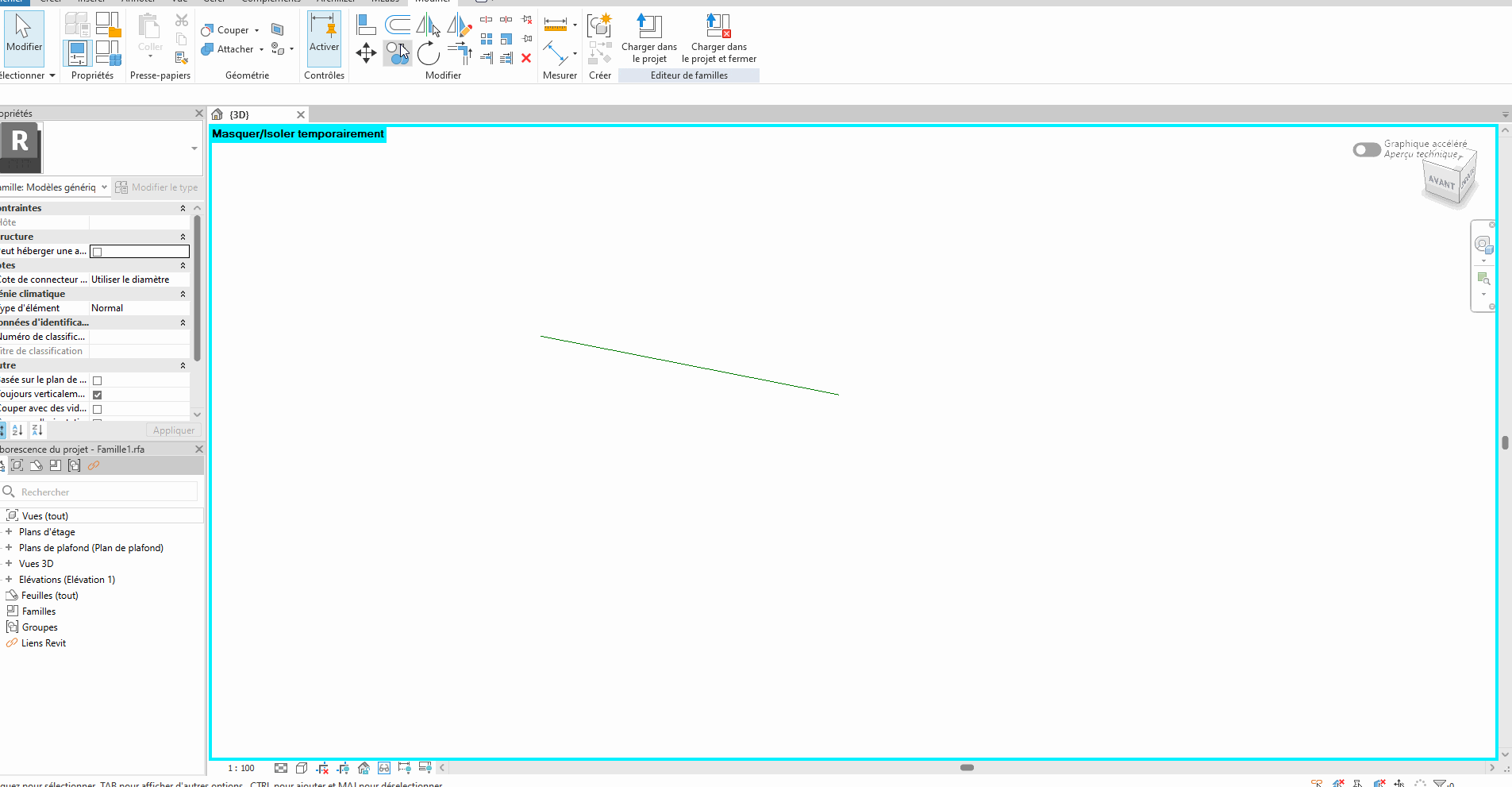Click the visual style cube icon

pyautogui.click(x=302, y=768)
